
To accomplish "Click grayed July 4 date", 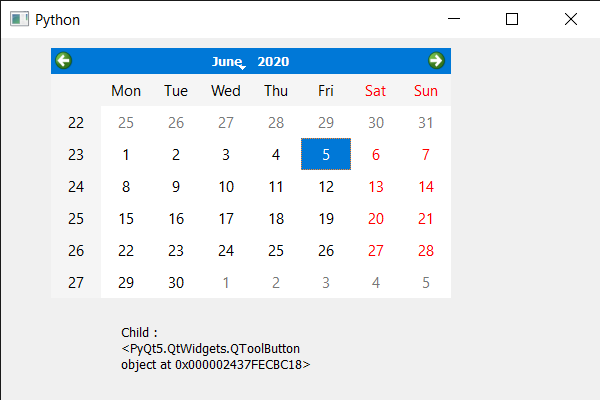I will tap(376, 283).
